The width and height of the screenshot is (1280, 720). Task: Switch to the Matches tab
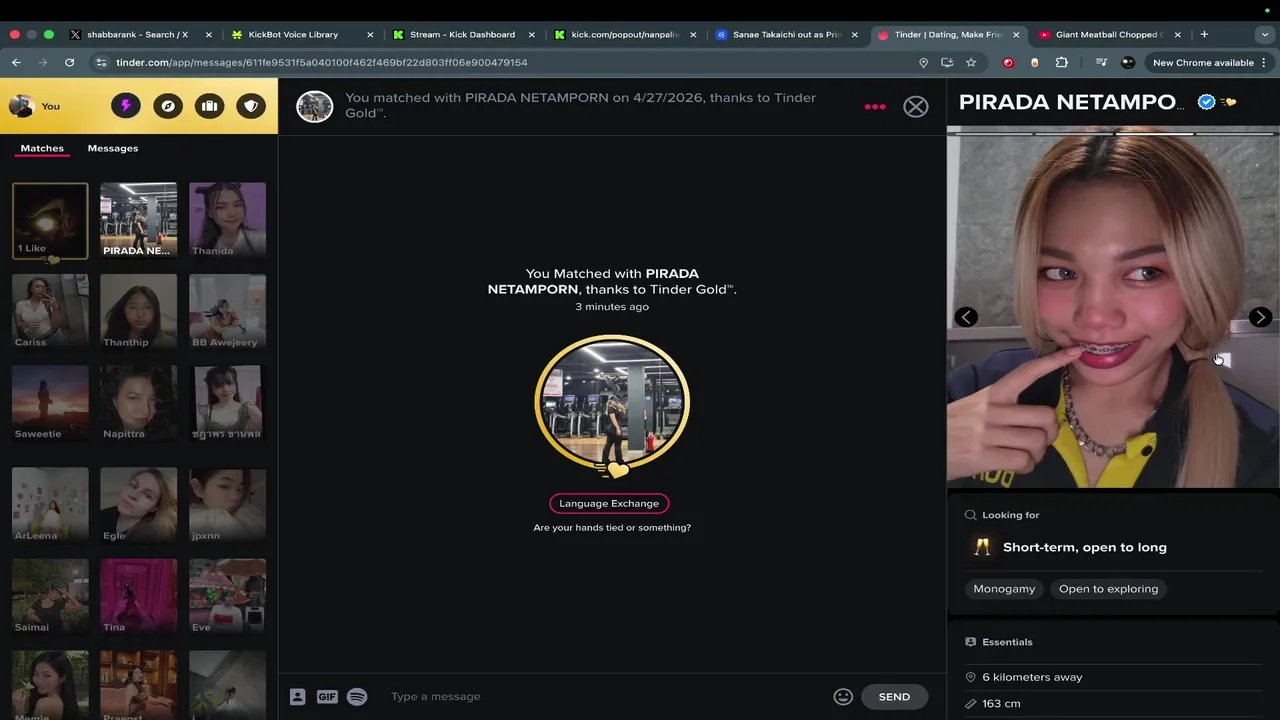click(42, 148)
